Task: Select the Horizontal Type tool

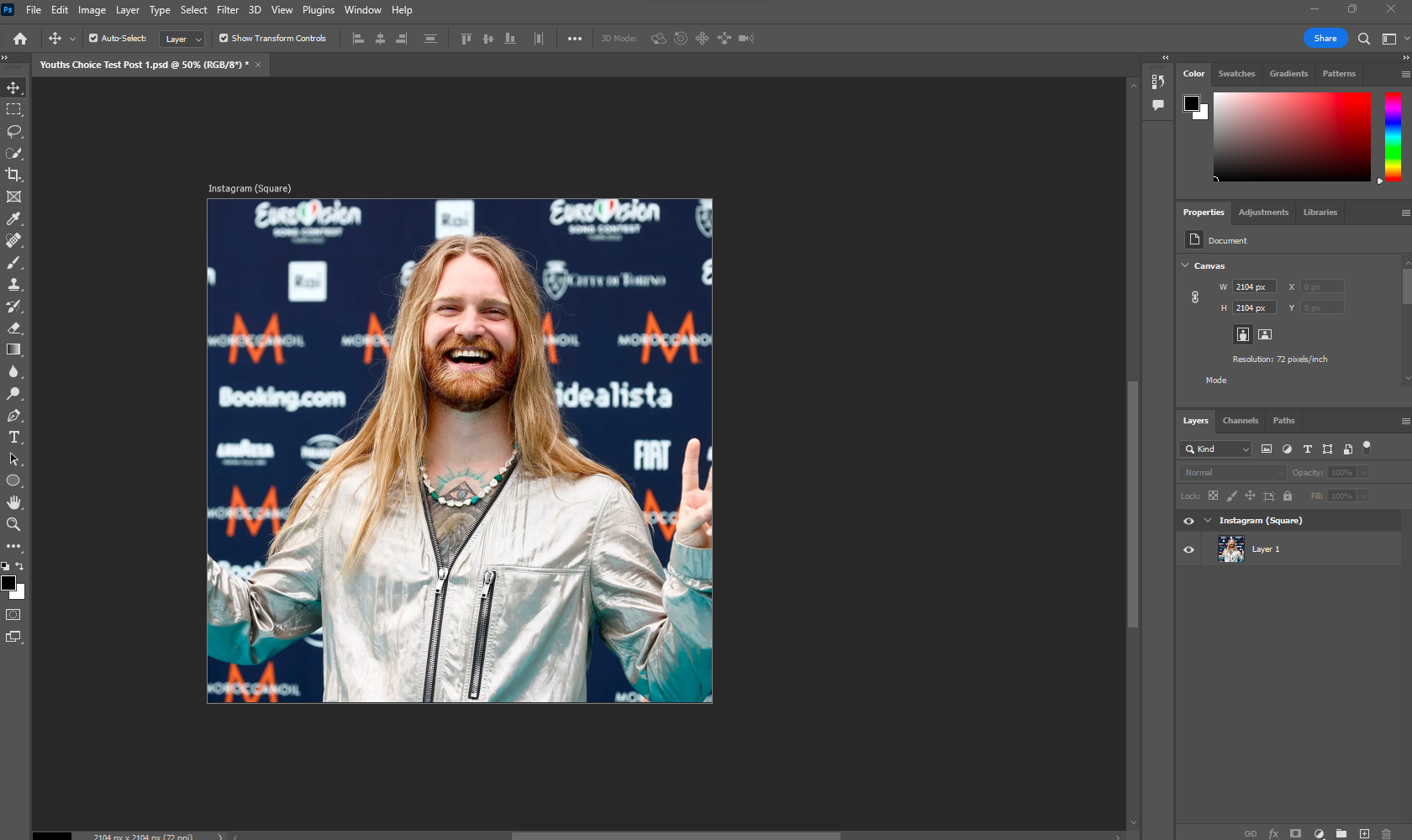Action: pos(13,437)
